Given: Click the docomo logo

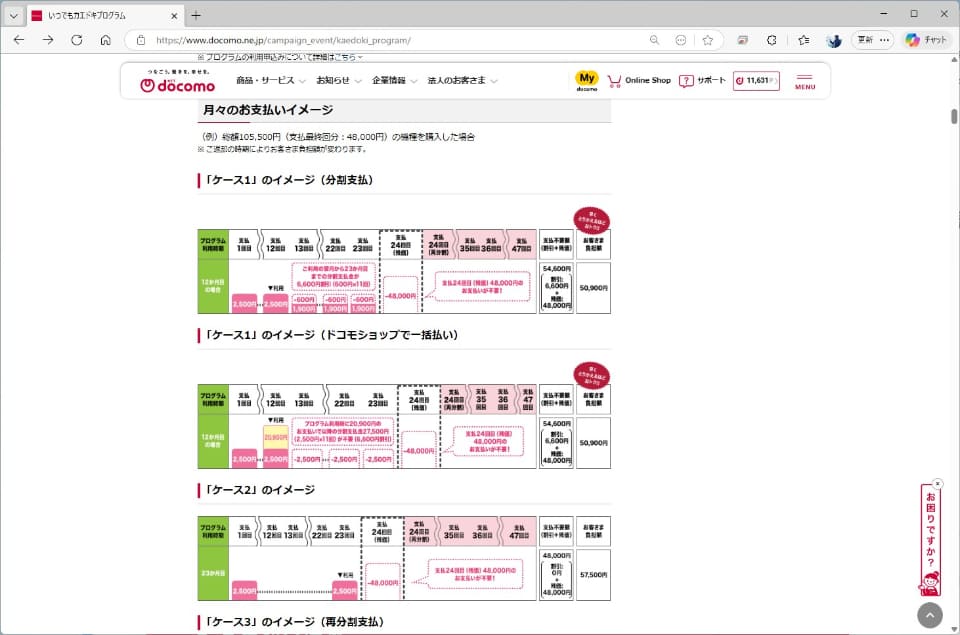Looking at the screenshot, I should tap(178, 81).
